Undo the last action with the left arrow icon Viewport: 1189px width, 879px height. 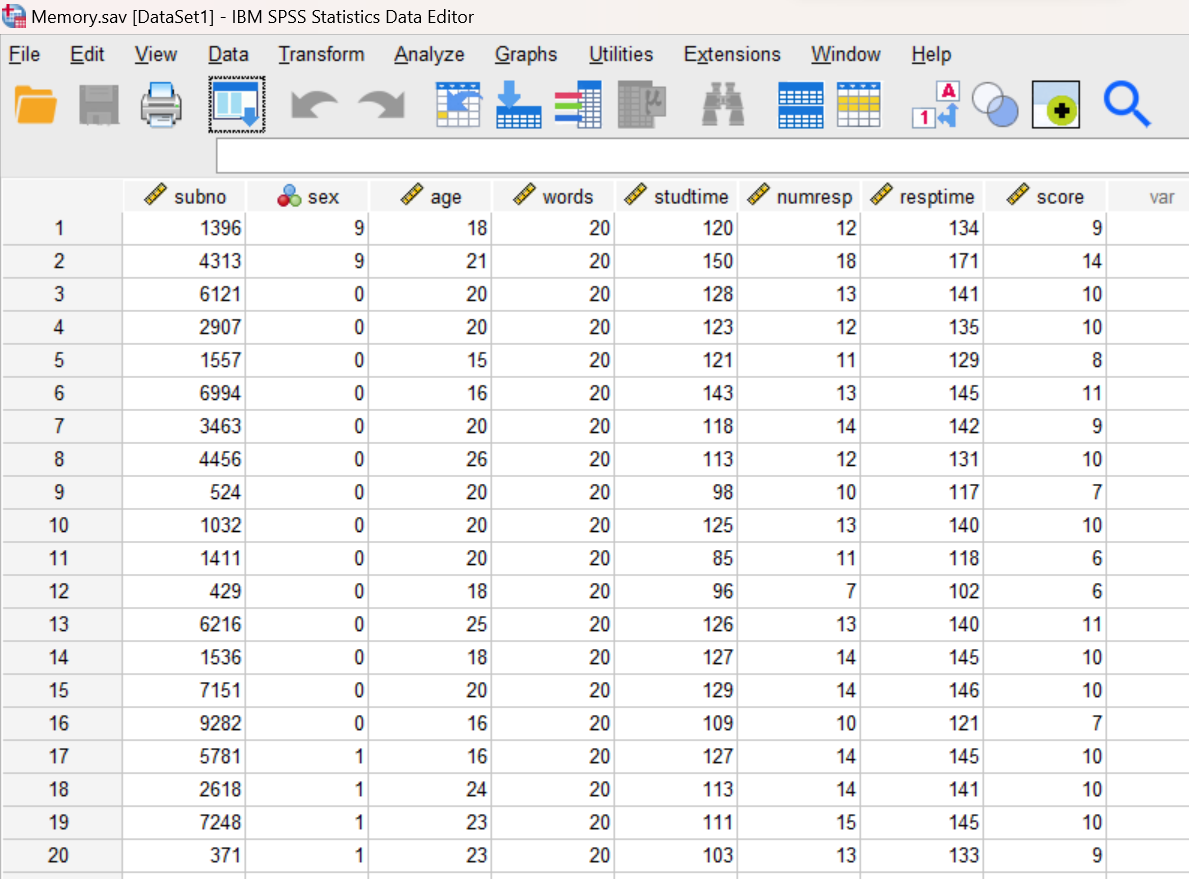314,105
